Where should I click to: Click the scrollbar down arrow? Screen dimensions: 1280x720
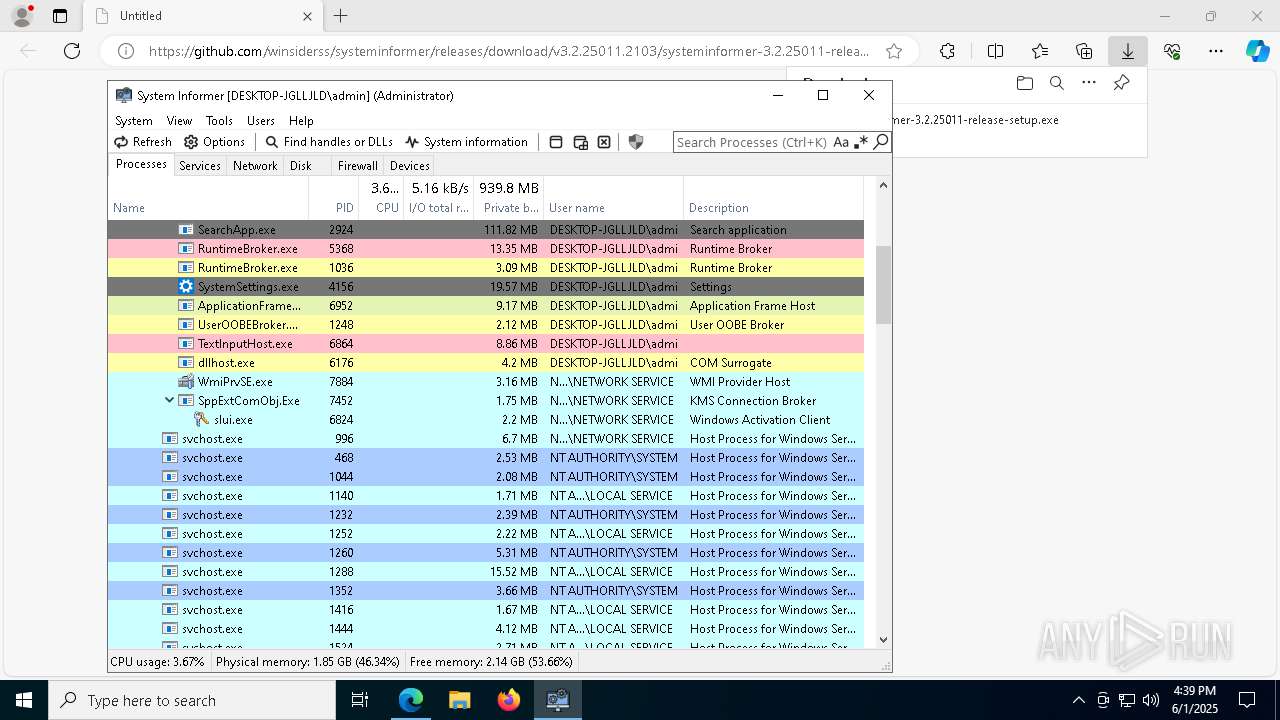(x=883, y=640)
